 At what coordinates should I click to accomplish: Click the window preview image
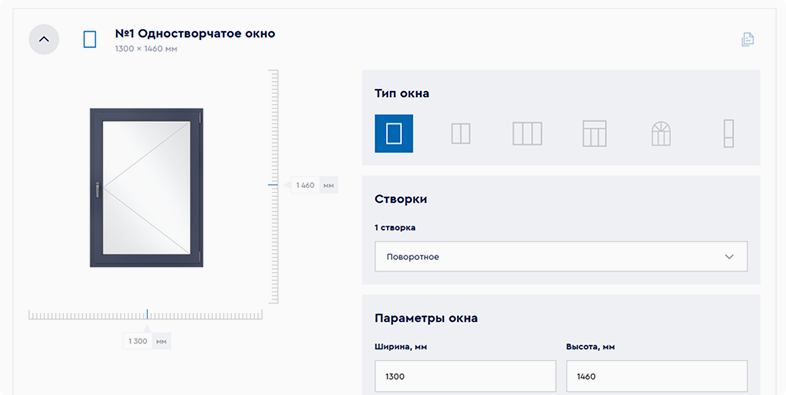[x=146, y=187]
